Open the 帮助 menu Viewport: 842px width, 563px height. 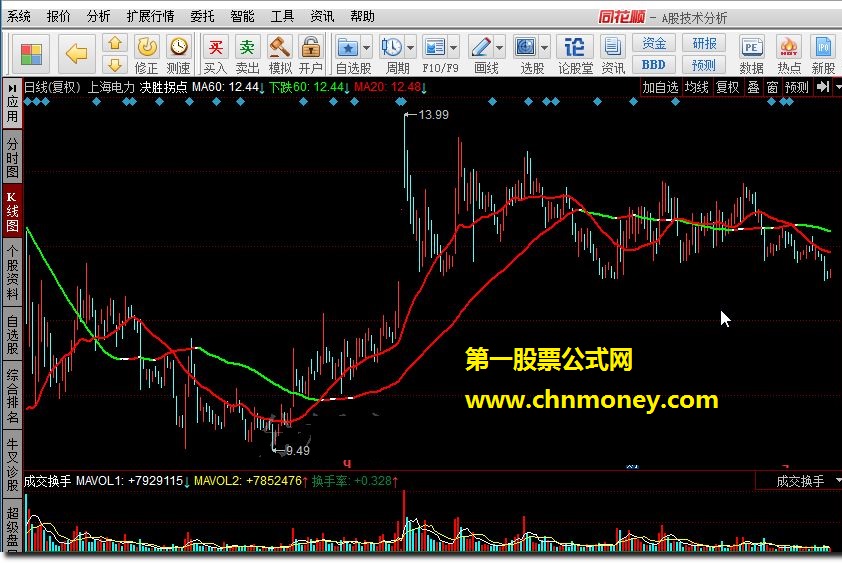pyautogui.click(x=362, y=17)
